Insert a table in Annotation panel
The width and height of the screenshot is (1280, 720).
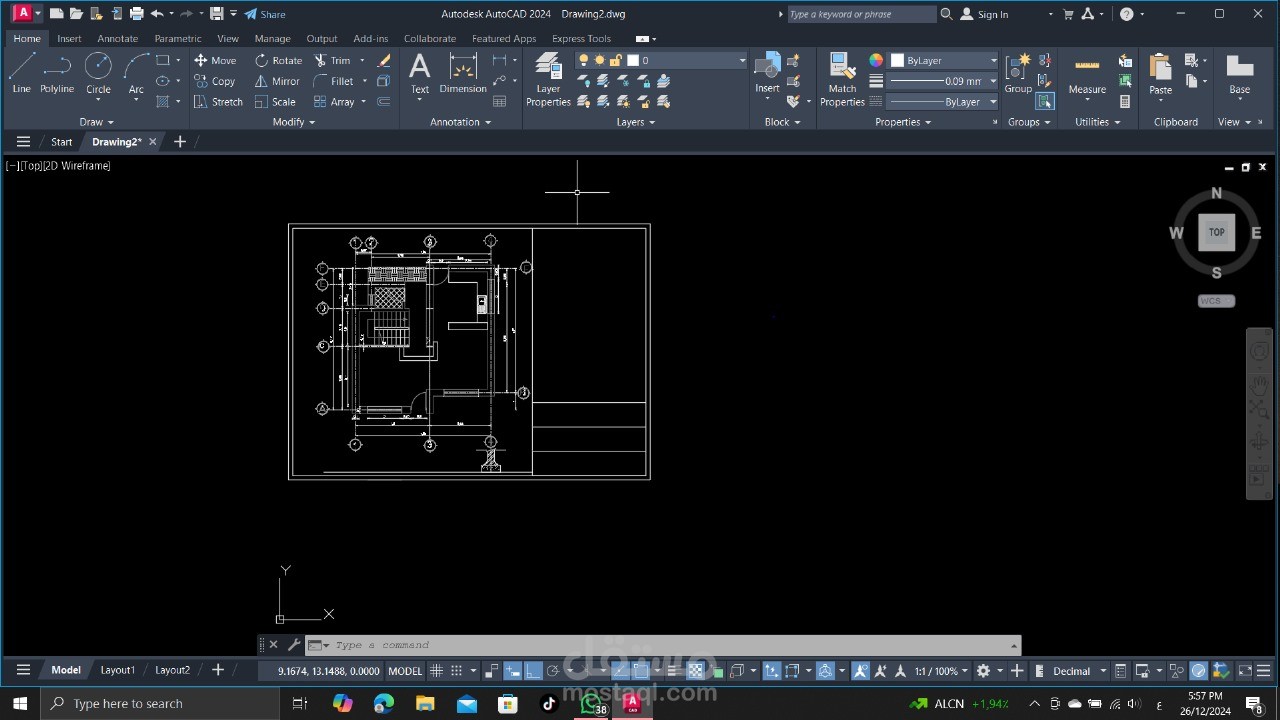point(500,102)
